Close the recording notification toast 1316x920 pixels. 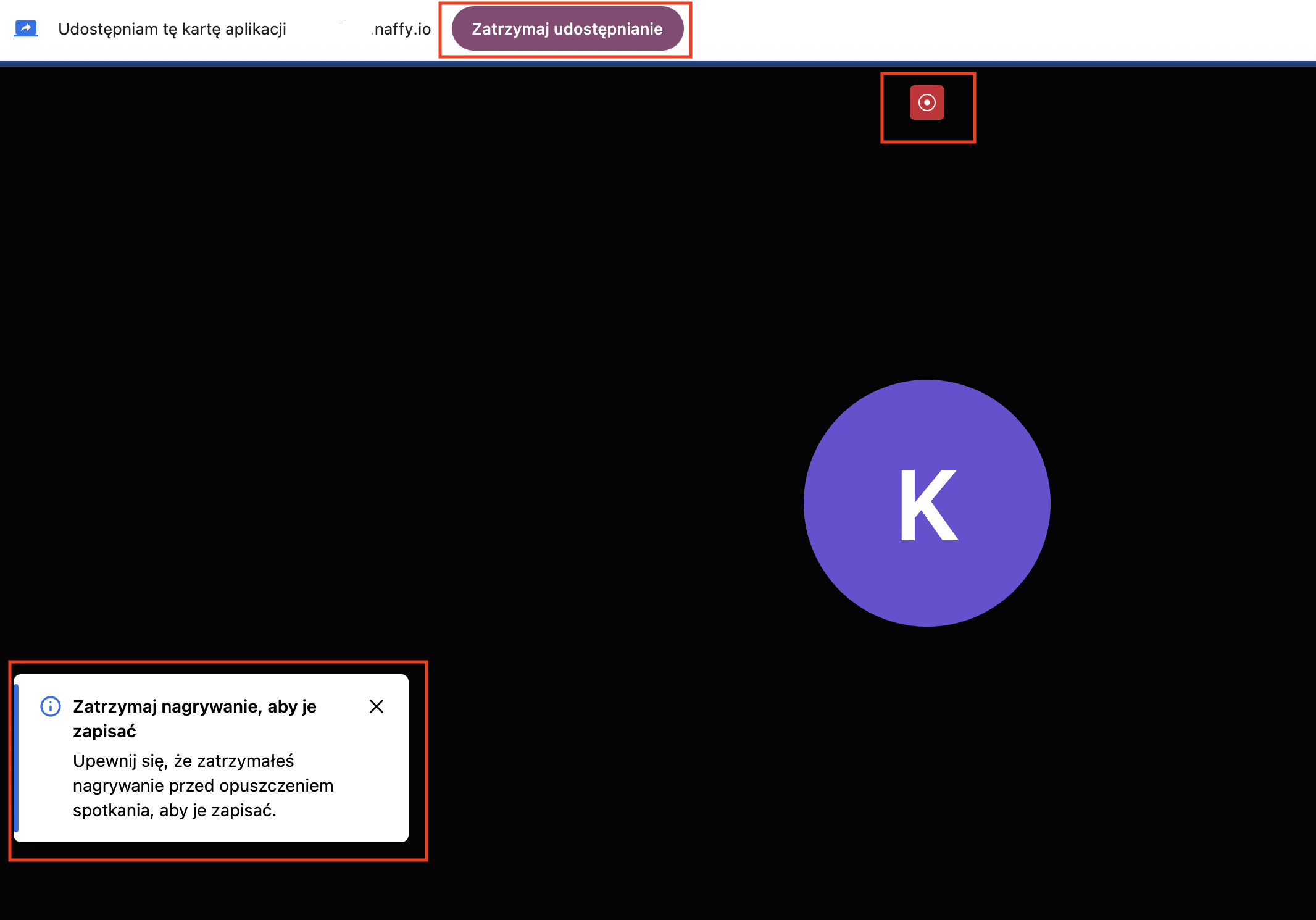(377, 706)
